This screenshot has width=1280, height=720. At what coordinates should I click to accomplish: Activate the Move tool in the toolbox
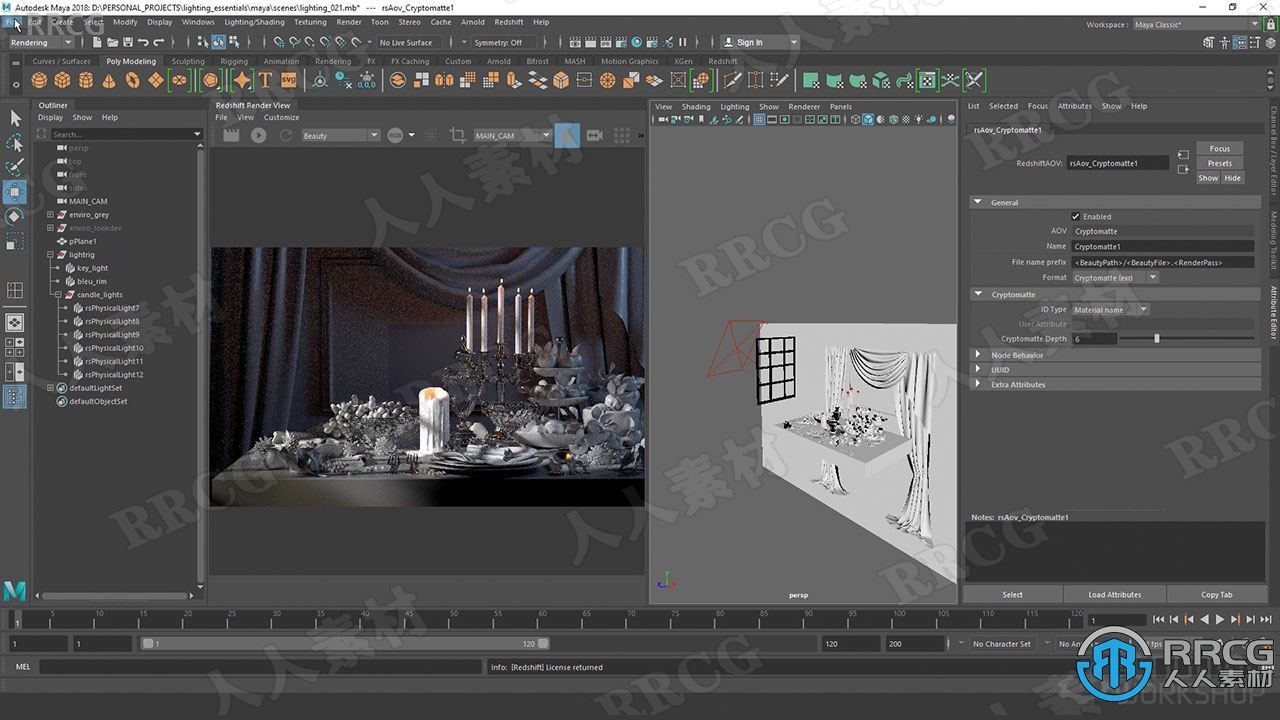pos(15,192)
